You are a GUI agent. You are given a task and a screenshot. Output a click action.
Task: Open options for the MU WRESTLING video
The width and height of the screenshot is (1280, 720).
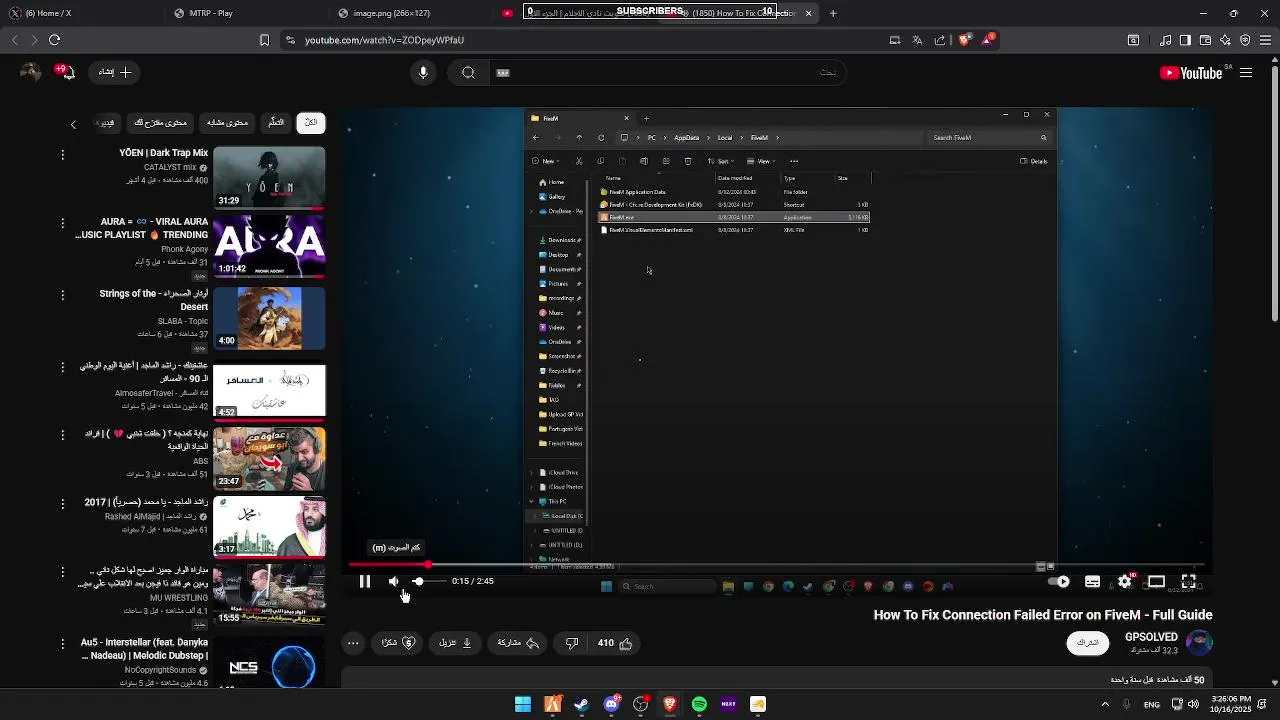point(62,571)
